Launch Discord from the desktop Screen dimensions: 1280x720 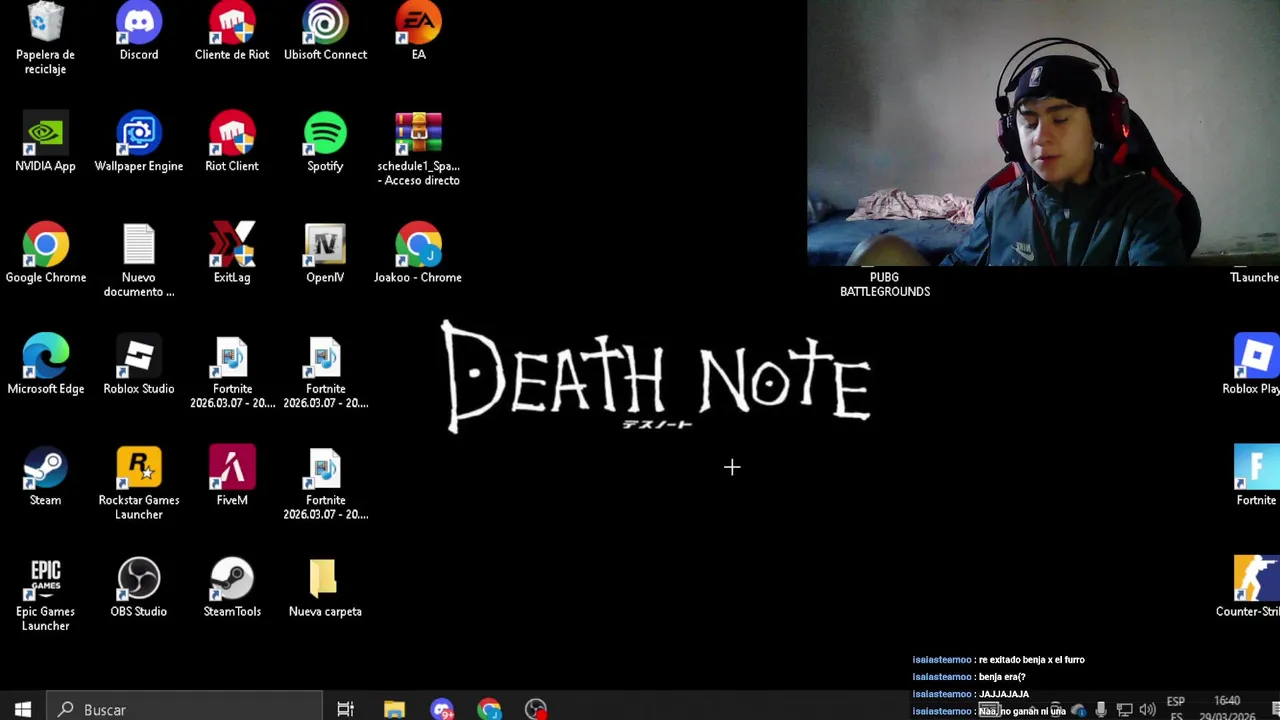(139, 32)
